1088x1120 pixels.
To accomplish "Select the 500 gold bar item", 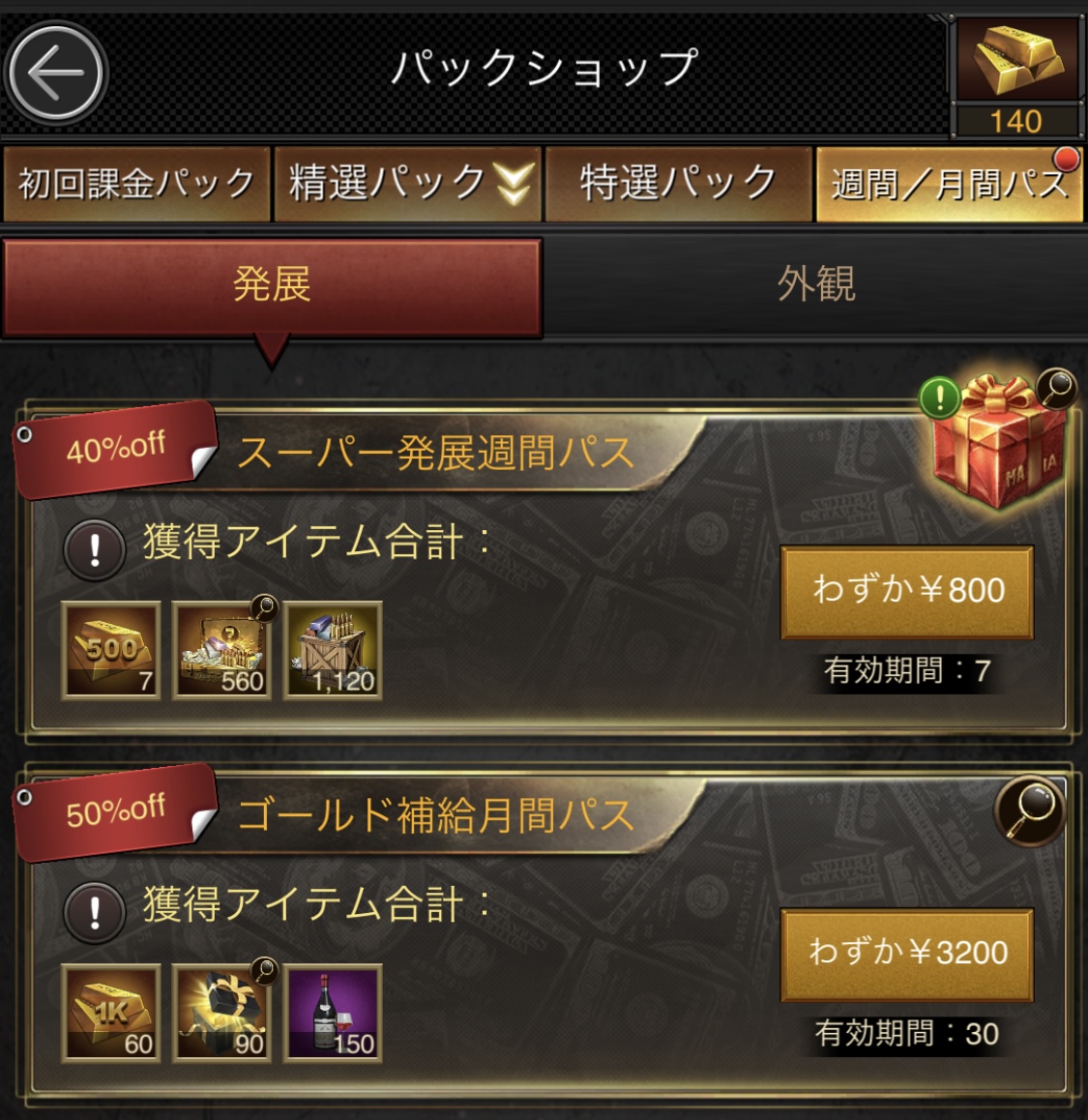I will (x=110, y=650).
